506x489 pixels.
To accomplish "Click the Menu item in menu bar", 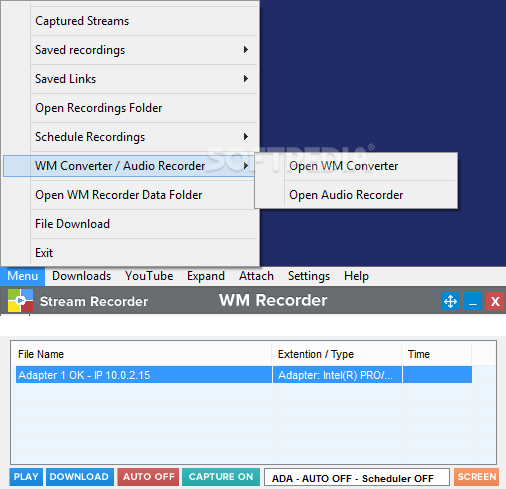I will [x=22, y=276].
